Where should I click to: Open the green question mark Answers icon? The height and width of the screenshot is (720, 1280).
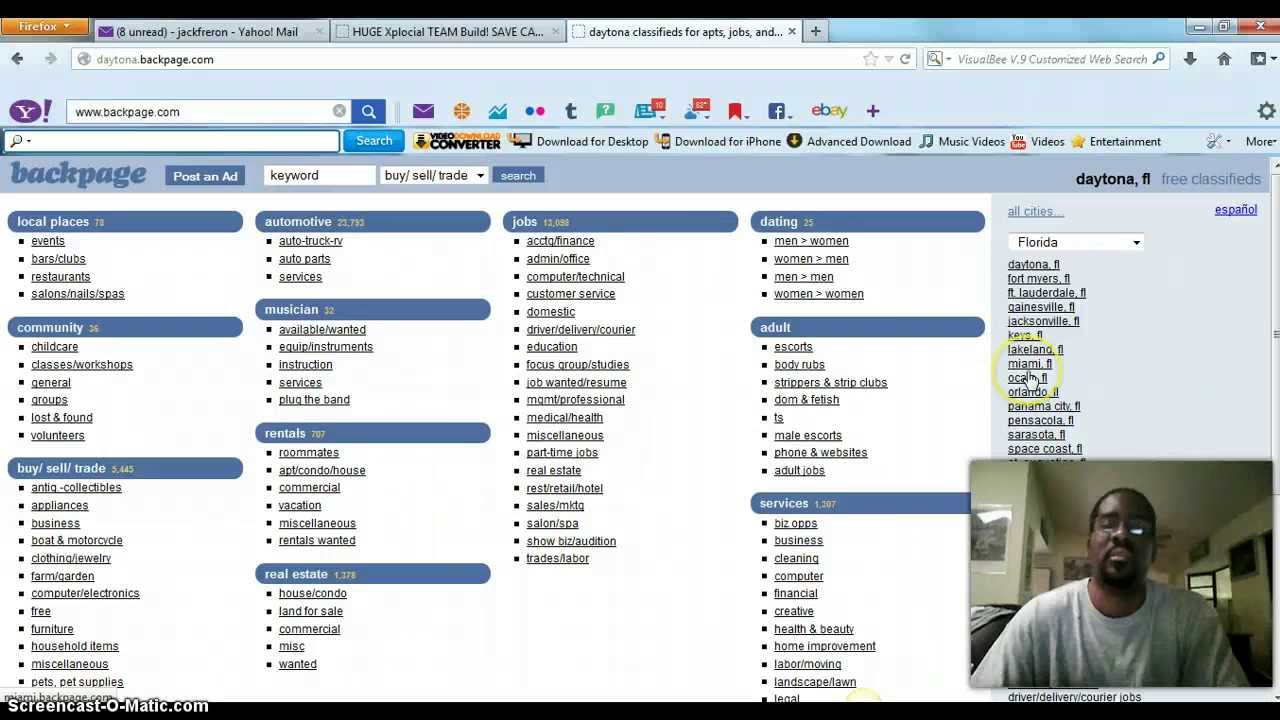[x=605, y=111]
